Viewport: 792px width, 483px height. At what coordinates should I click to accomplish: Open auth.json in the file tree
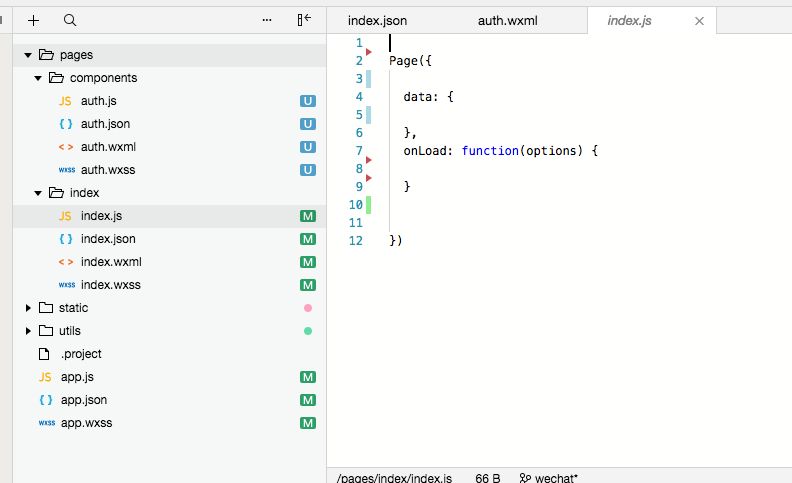[105, 124]
